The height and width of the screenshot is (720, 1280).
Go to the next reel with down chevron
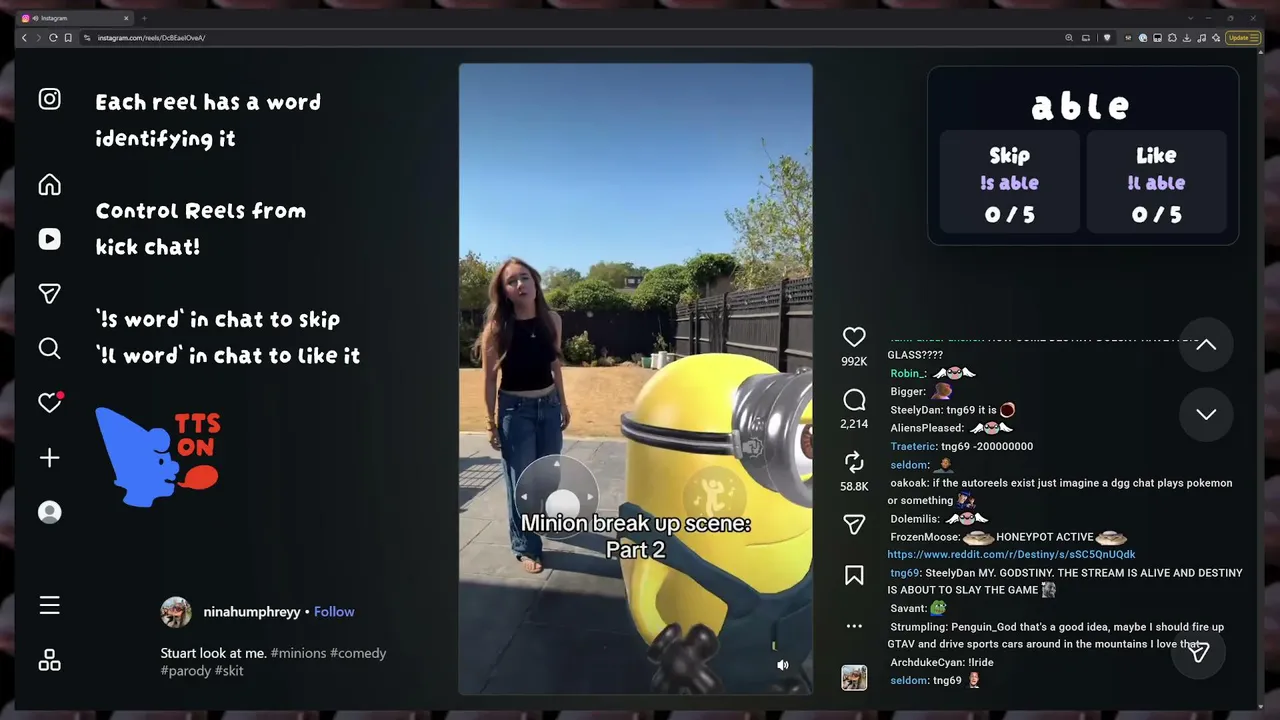(1206, 414)
